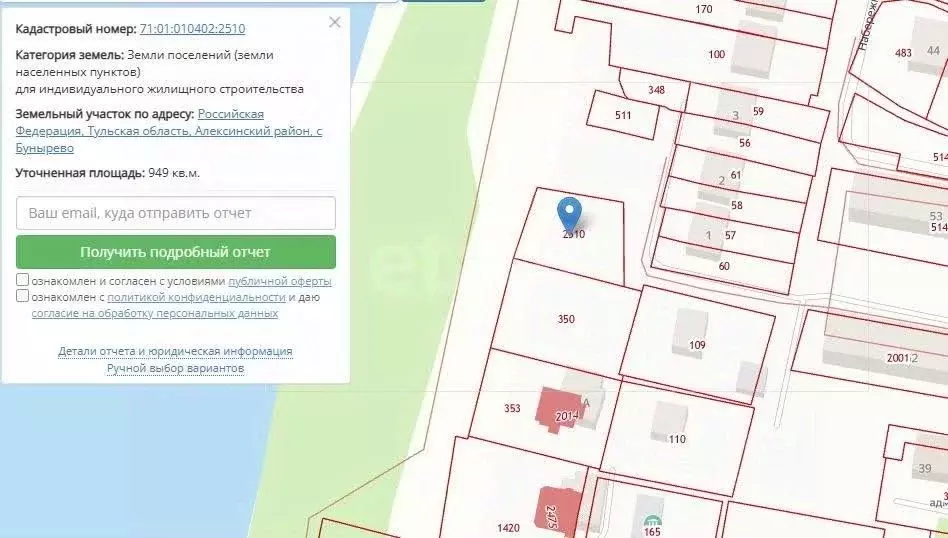Select parcel 110 on the map

(677, 439)
